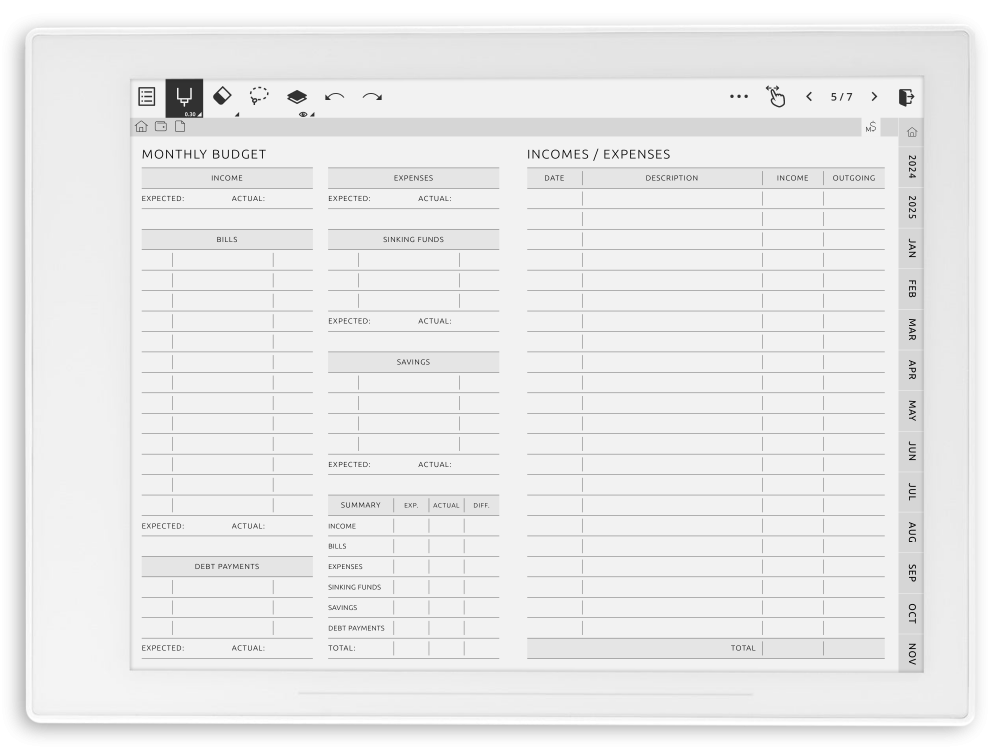This screenshot has height=750, width=1000.
Task: Select the MAY month tab
Action: point(911,409)
